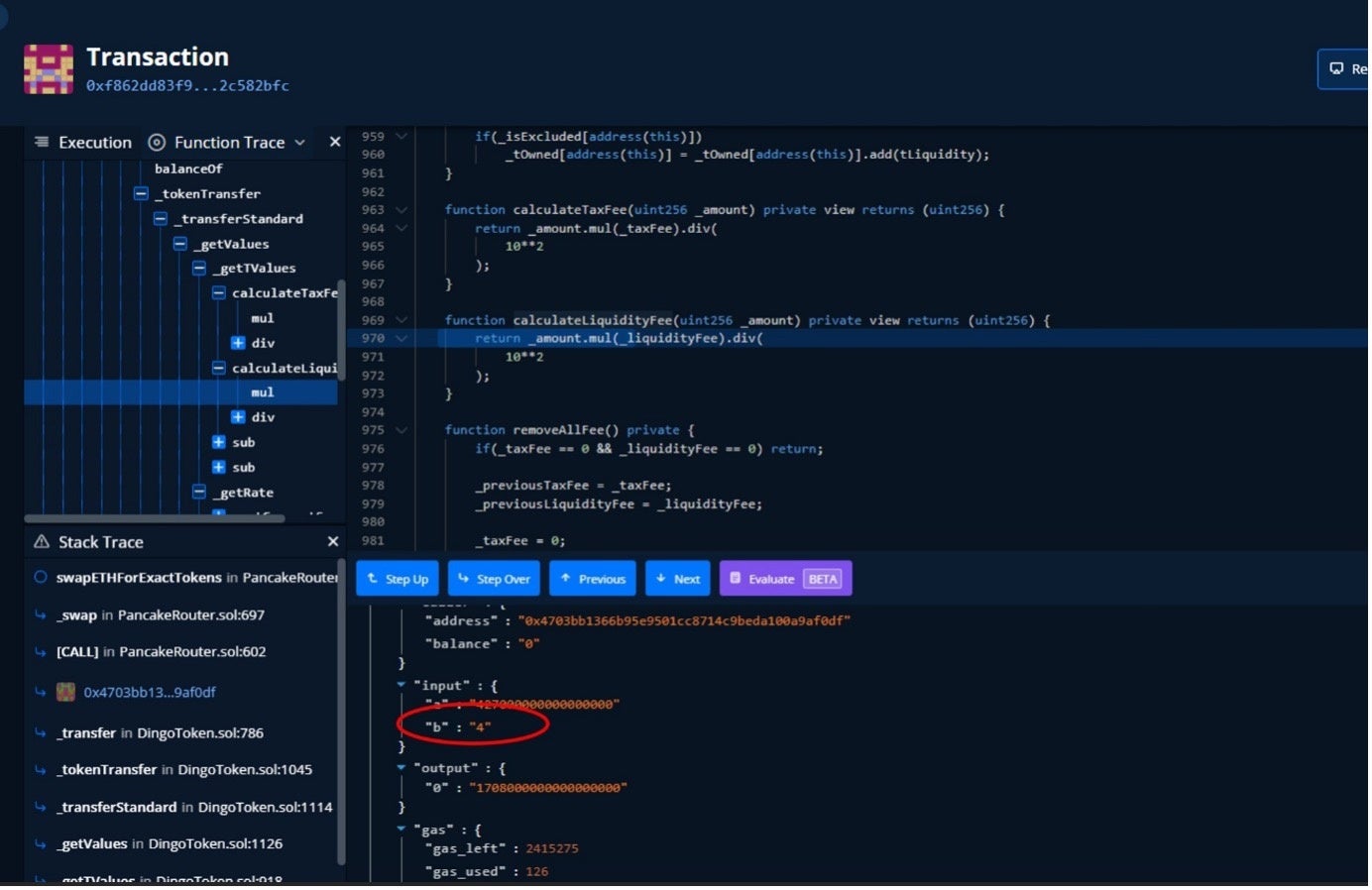This screenshot has width=1372, height=890.
Task: Go to Previous step
Action: 593,579
